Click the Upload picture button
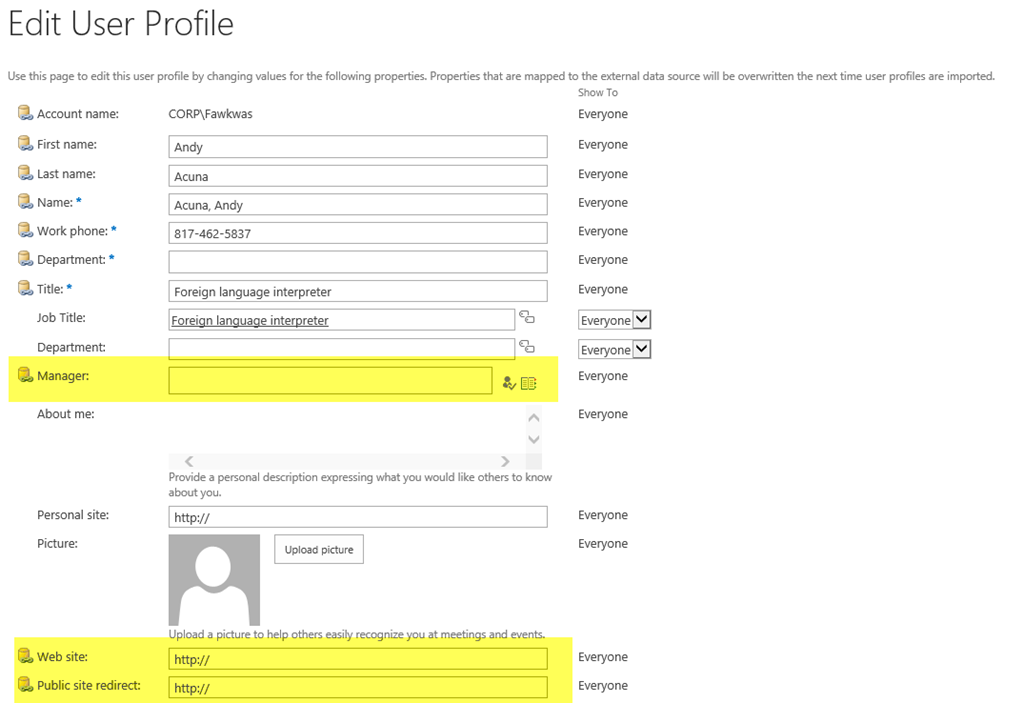1024x703 pixels. click(319, 549)
